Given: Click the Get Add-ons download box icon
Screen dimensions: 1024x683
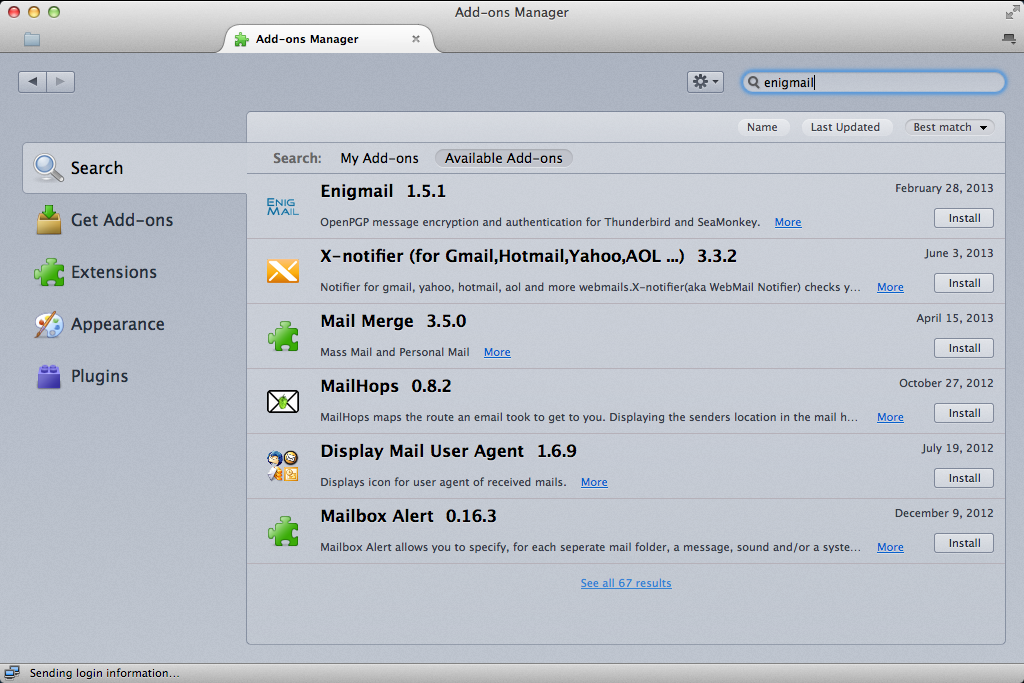Looking at the screenshot, I should coord(48,220).
